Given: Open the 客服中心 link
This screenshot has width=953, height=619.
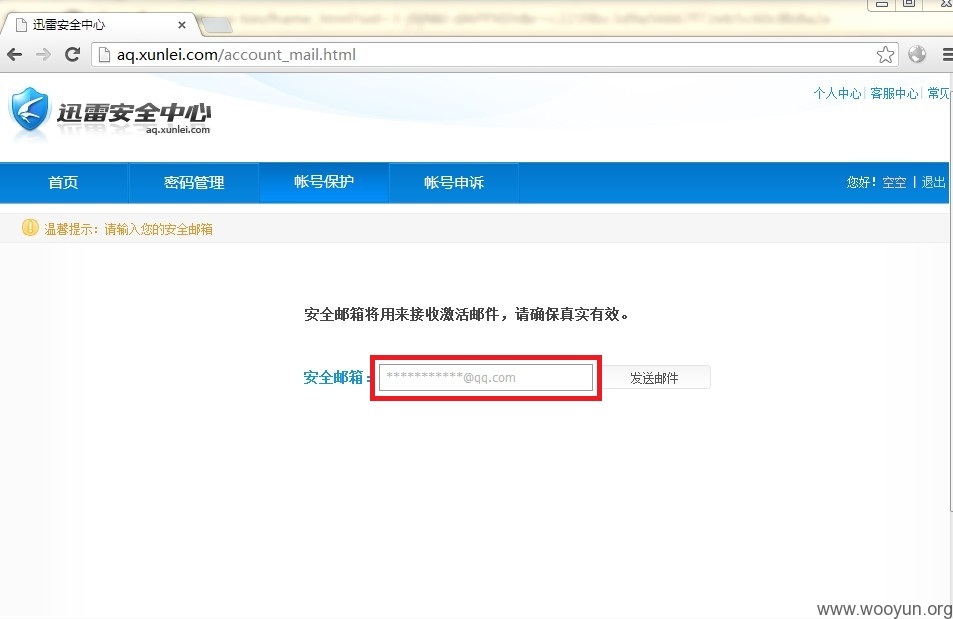Looking at the screenshot, I should point(894,93).
